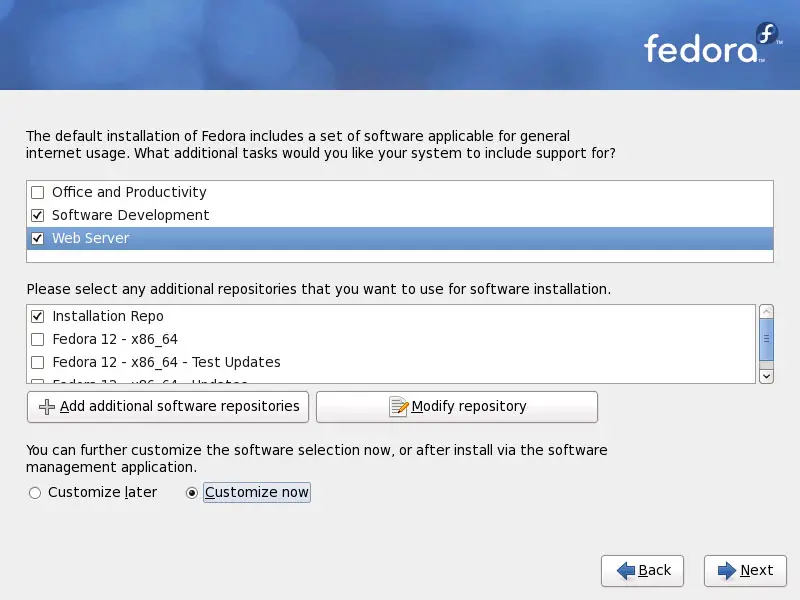Viewport: 800px width, 600px height.
Task: Proceed with the Next button
Action: (745, 570)
